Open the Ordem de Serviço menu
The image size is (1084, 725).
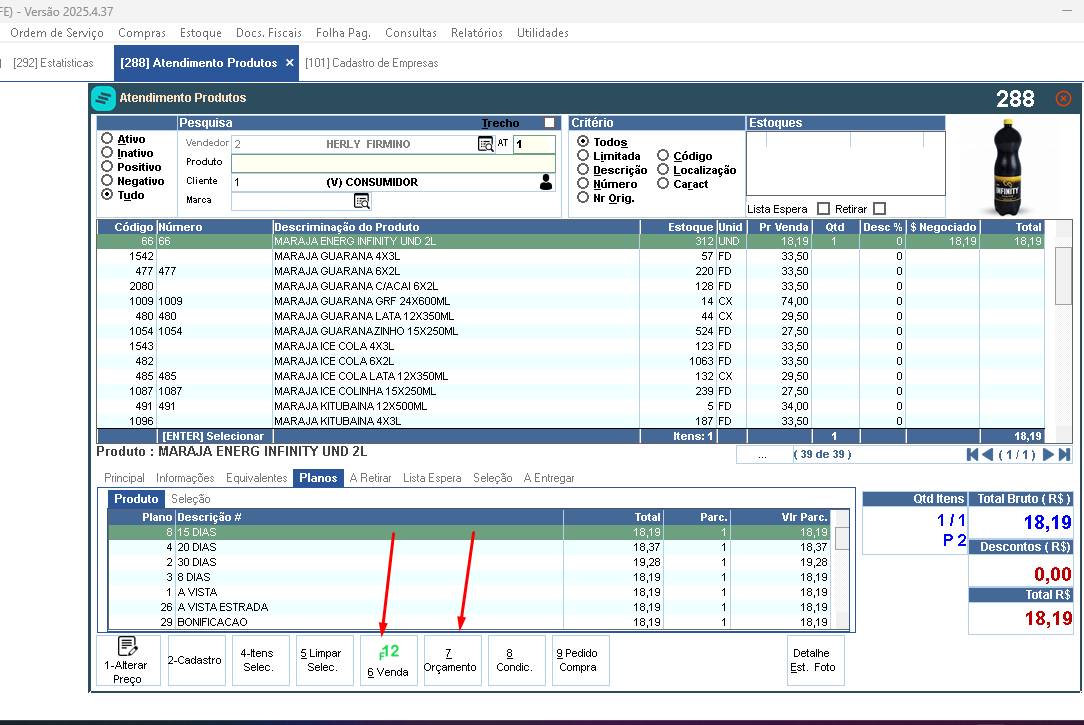pyautogui.click(x=57, y=32)
